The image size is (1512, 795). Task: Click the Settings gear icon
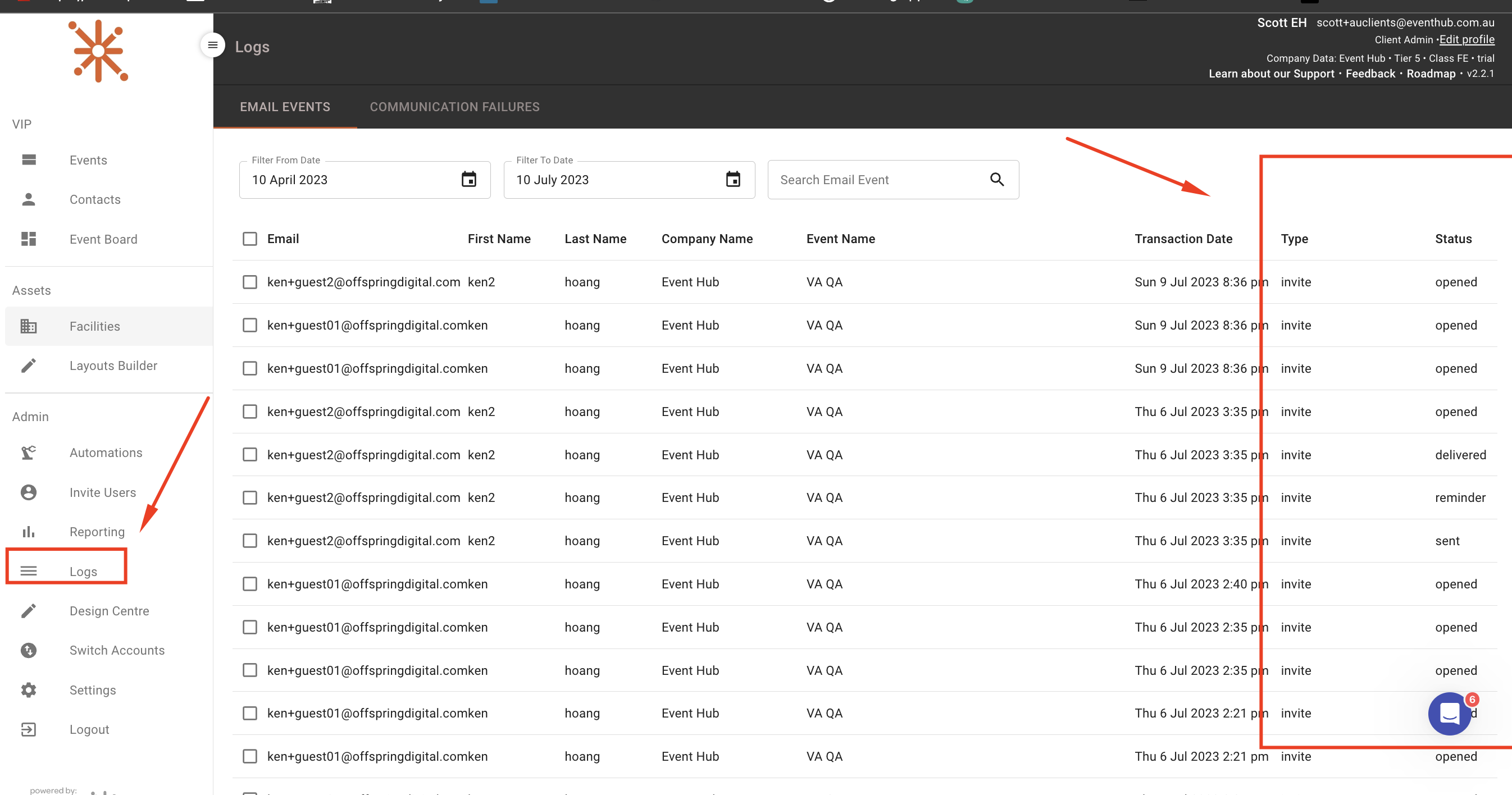(28, 690)
